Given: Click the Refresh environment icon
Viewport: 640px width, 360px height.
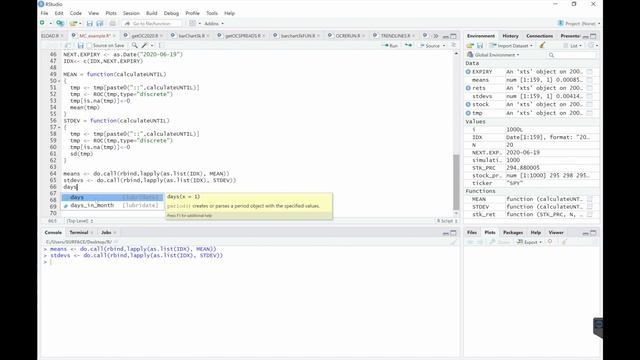Looking at the screenshot, I should (592, 45).
